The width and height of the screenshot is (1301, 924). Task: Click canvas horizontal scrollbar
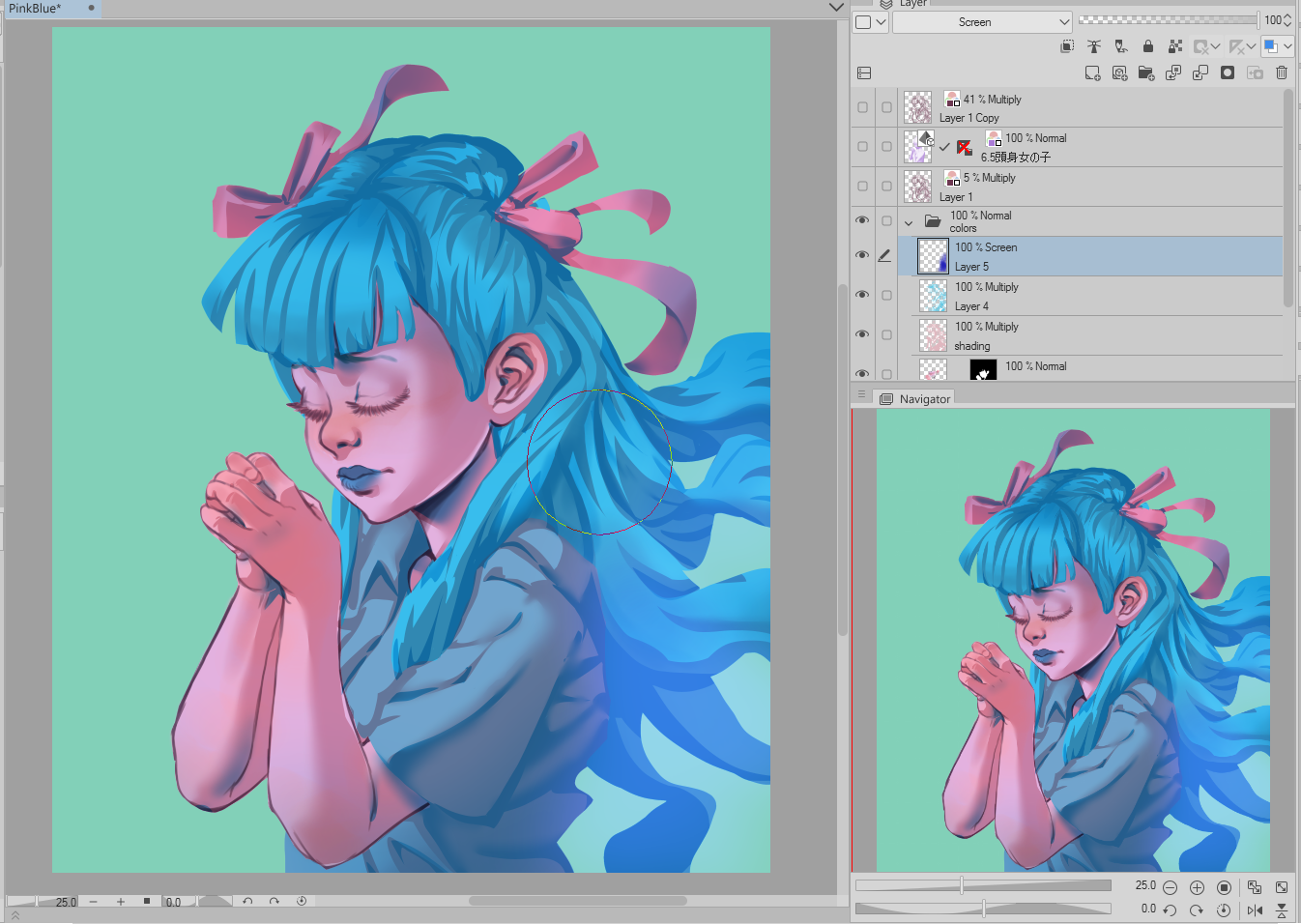577,901
